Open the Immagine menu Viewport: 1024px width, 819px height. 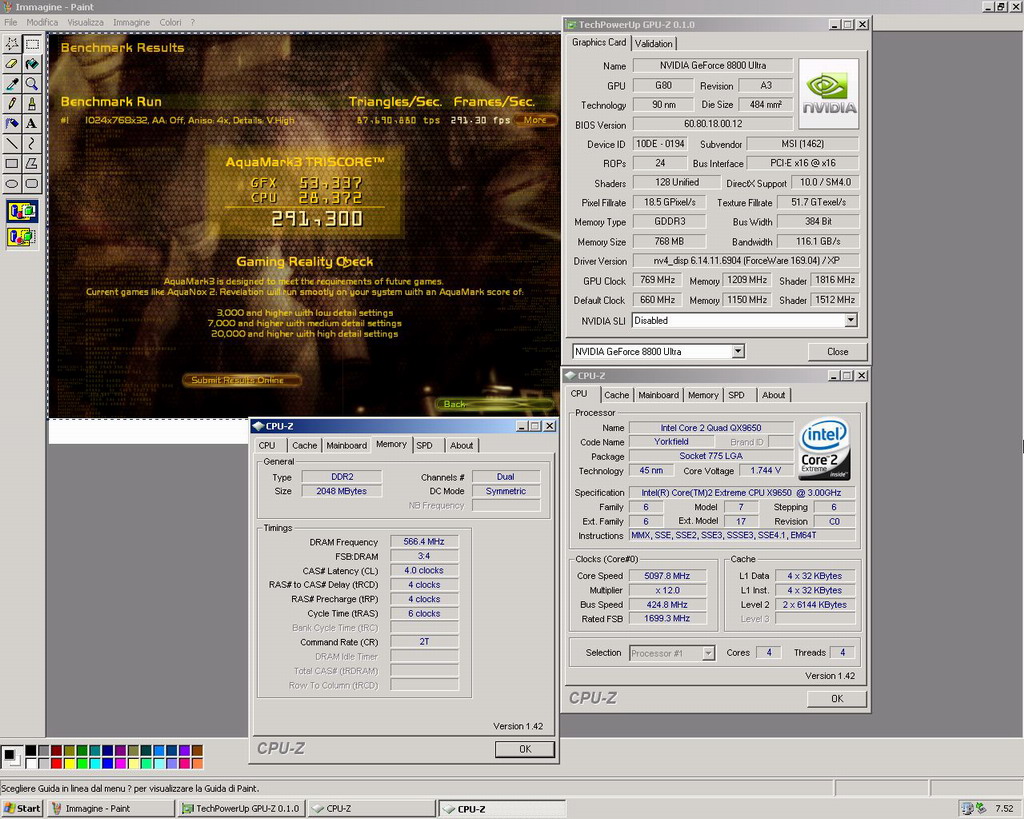coord(131,22)
